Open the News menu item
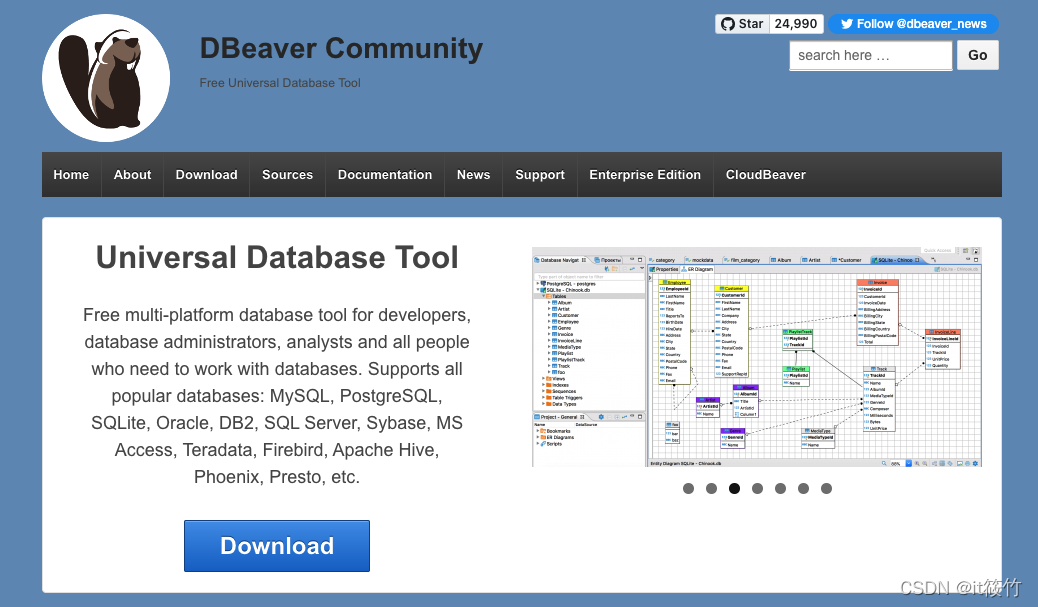Image resolution: width=1038 pixels, height=607 pixels. tap(473, 175)
